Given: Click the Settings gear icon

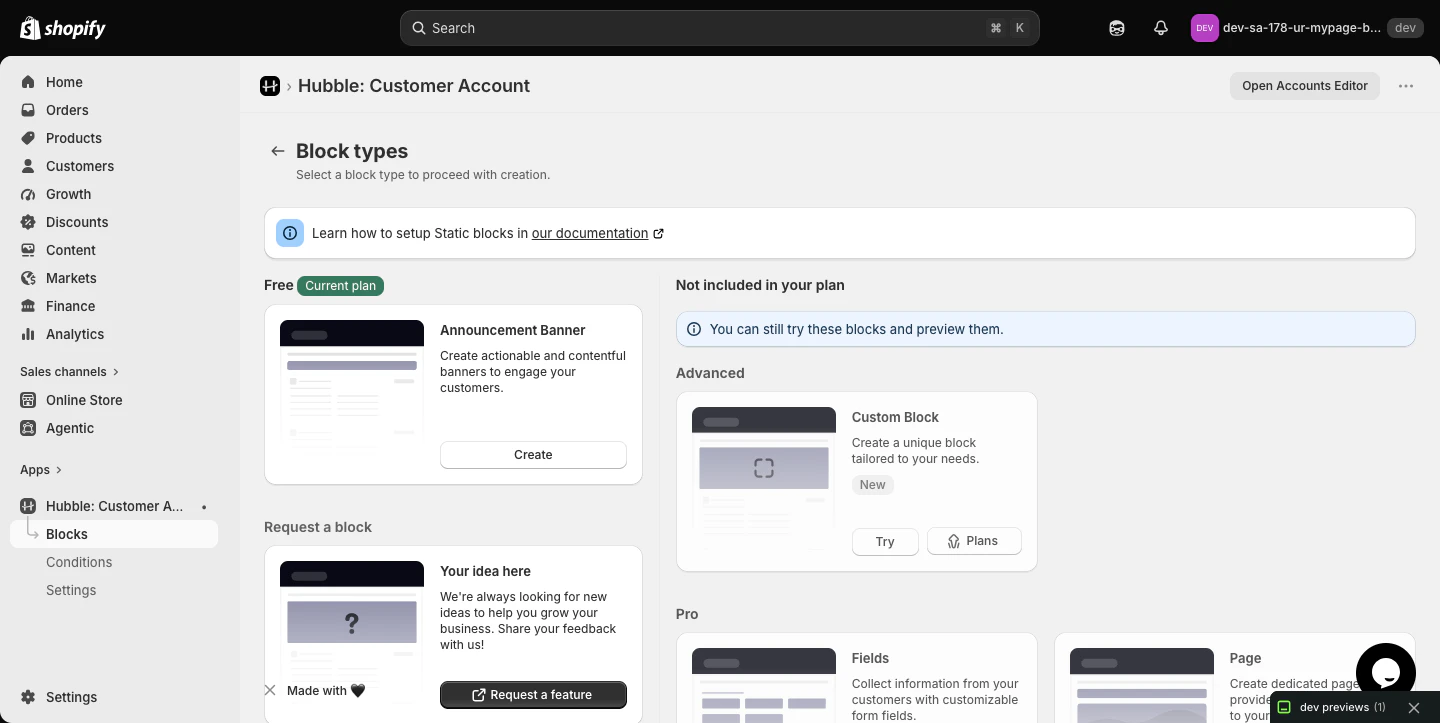Looking at the screenshot, I should coord(28,697).
